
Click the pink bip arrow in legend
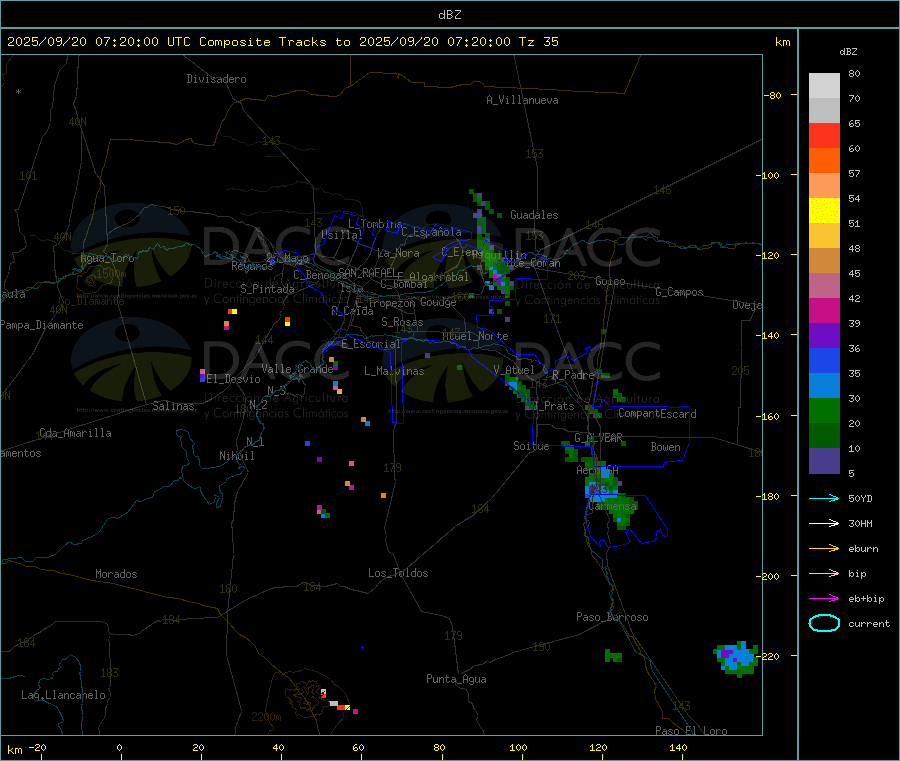(x=824, y=573)
